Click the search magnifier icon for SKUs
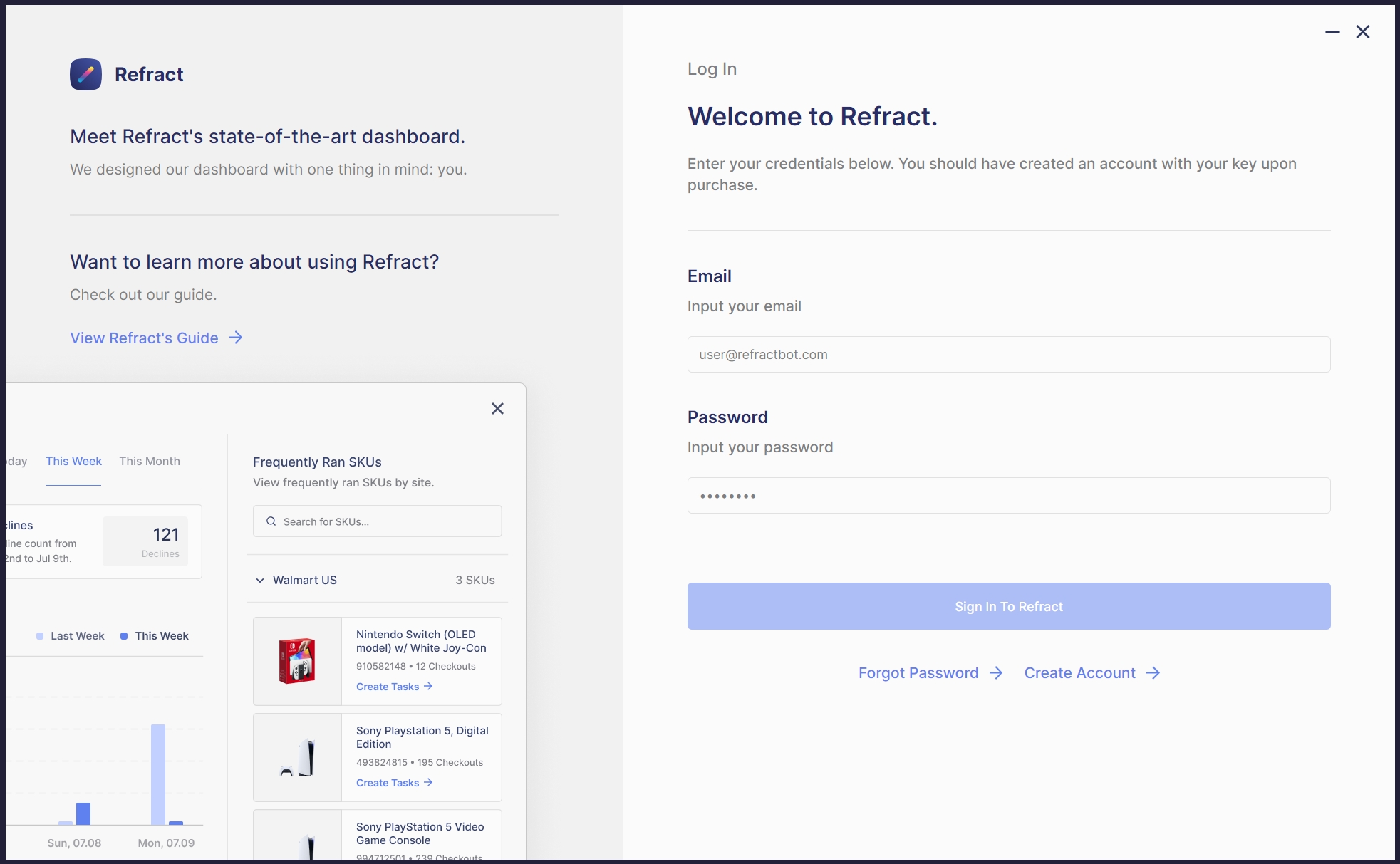Image resolution: width=1400 pixels, height=864 pixels. 271,521
